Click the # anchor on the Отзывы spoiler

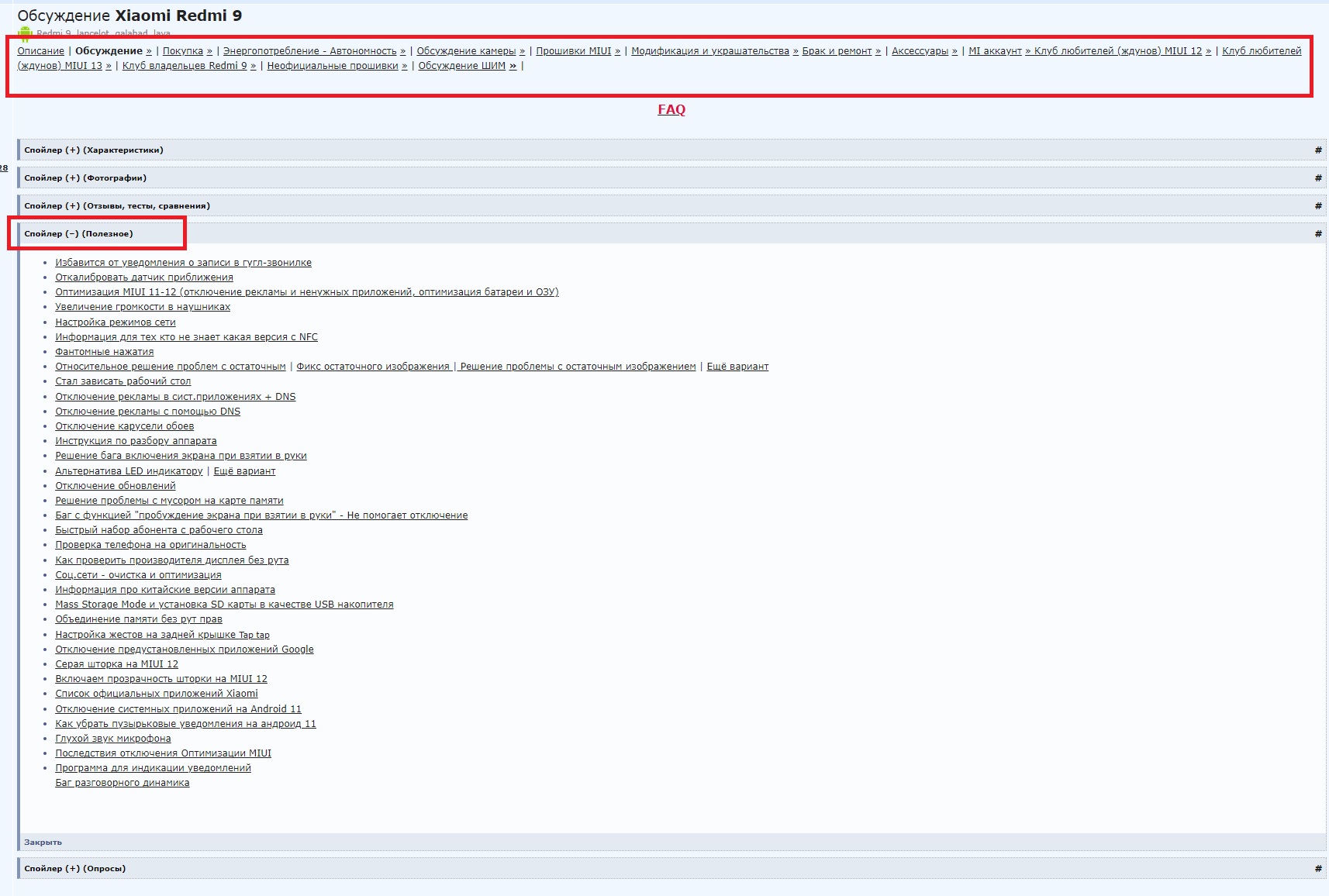point(1318,206)
